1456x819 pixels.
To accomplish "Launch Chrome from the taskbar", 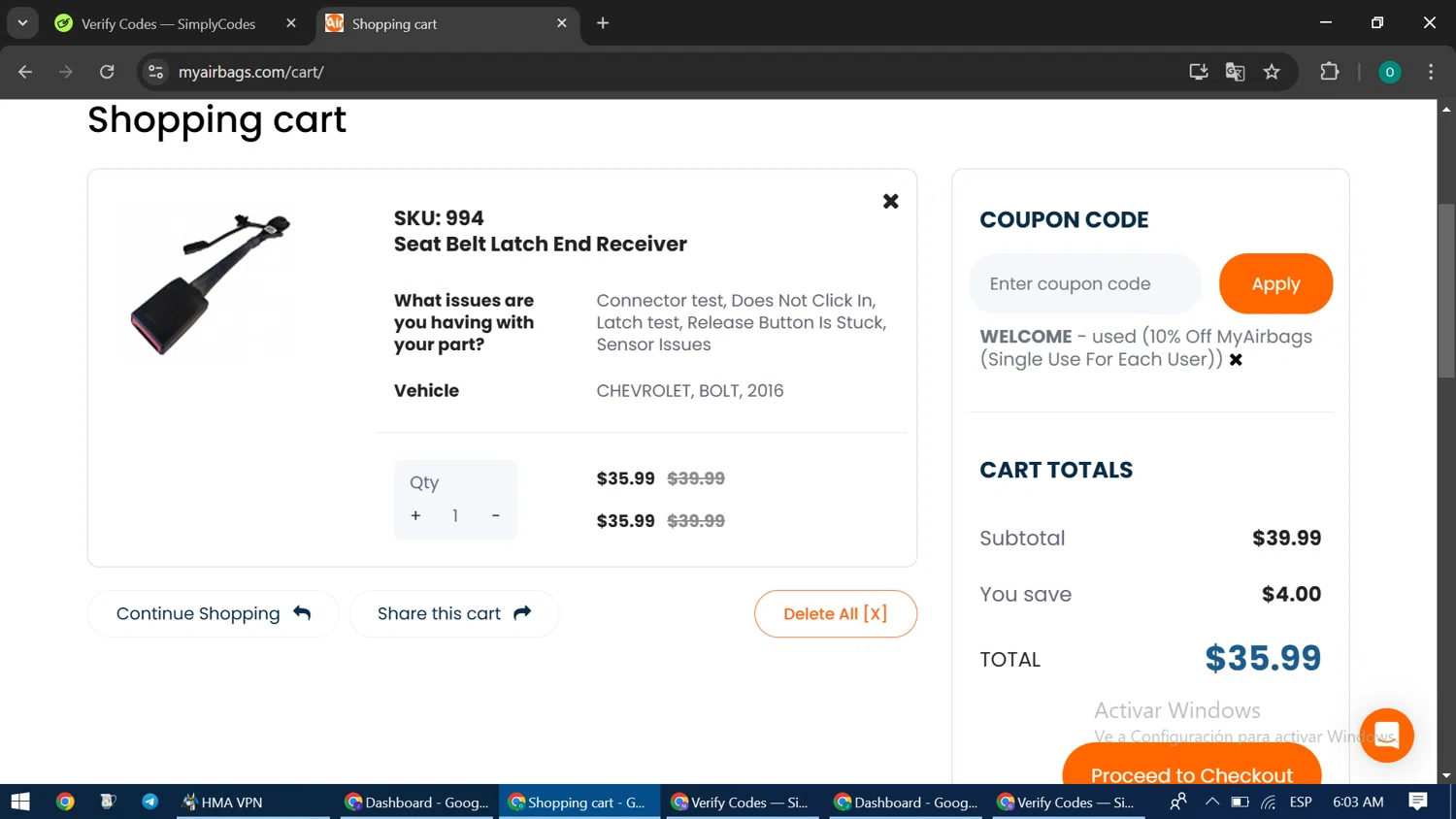I will pos(65,802).
